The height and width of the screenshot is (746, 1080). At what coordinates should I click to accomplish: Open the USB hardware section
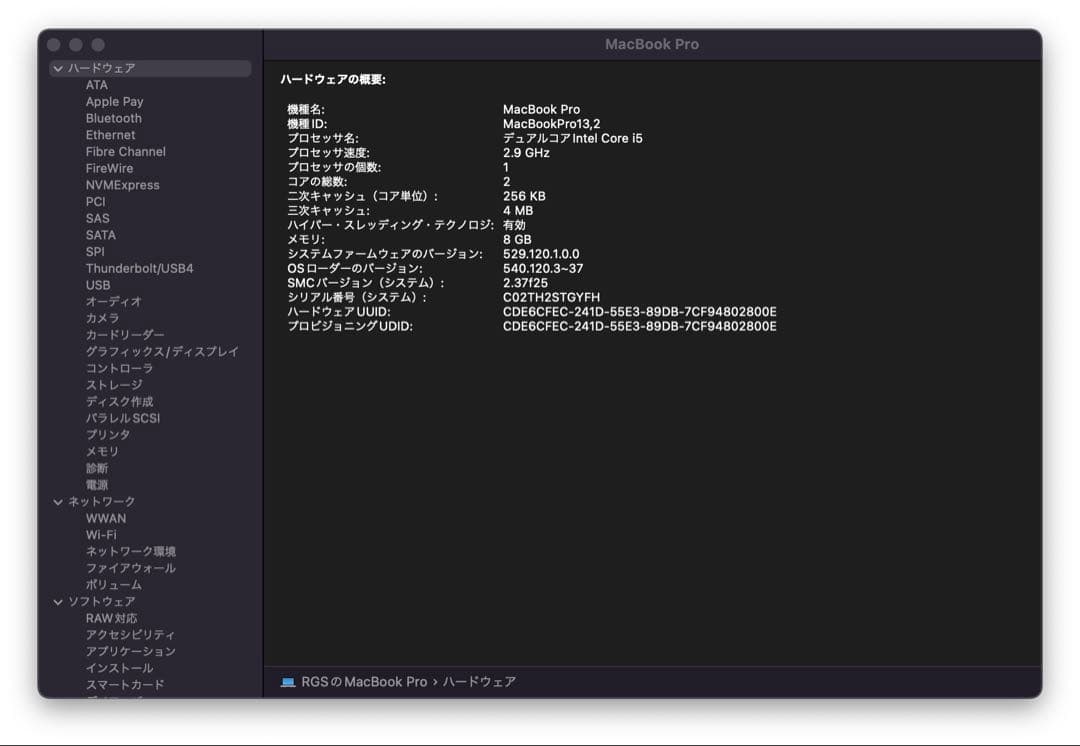point(97,284)
